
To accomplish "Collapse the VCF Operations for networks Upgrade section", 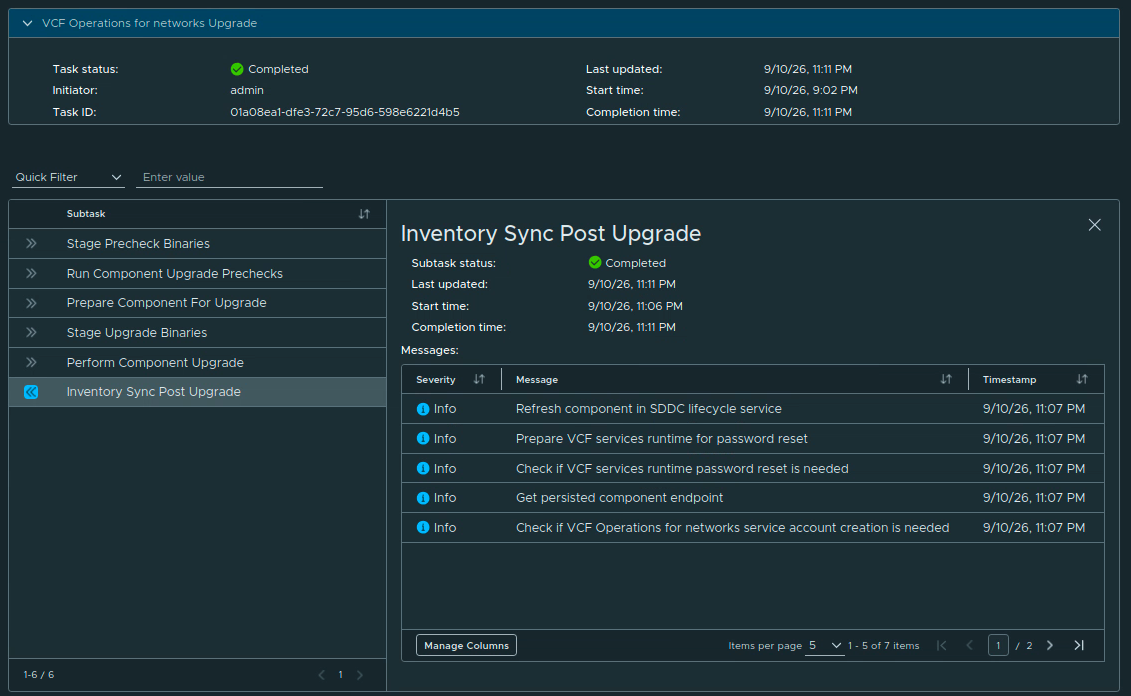I will [27, 23].
